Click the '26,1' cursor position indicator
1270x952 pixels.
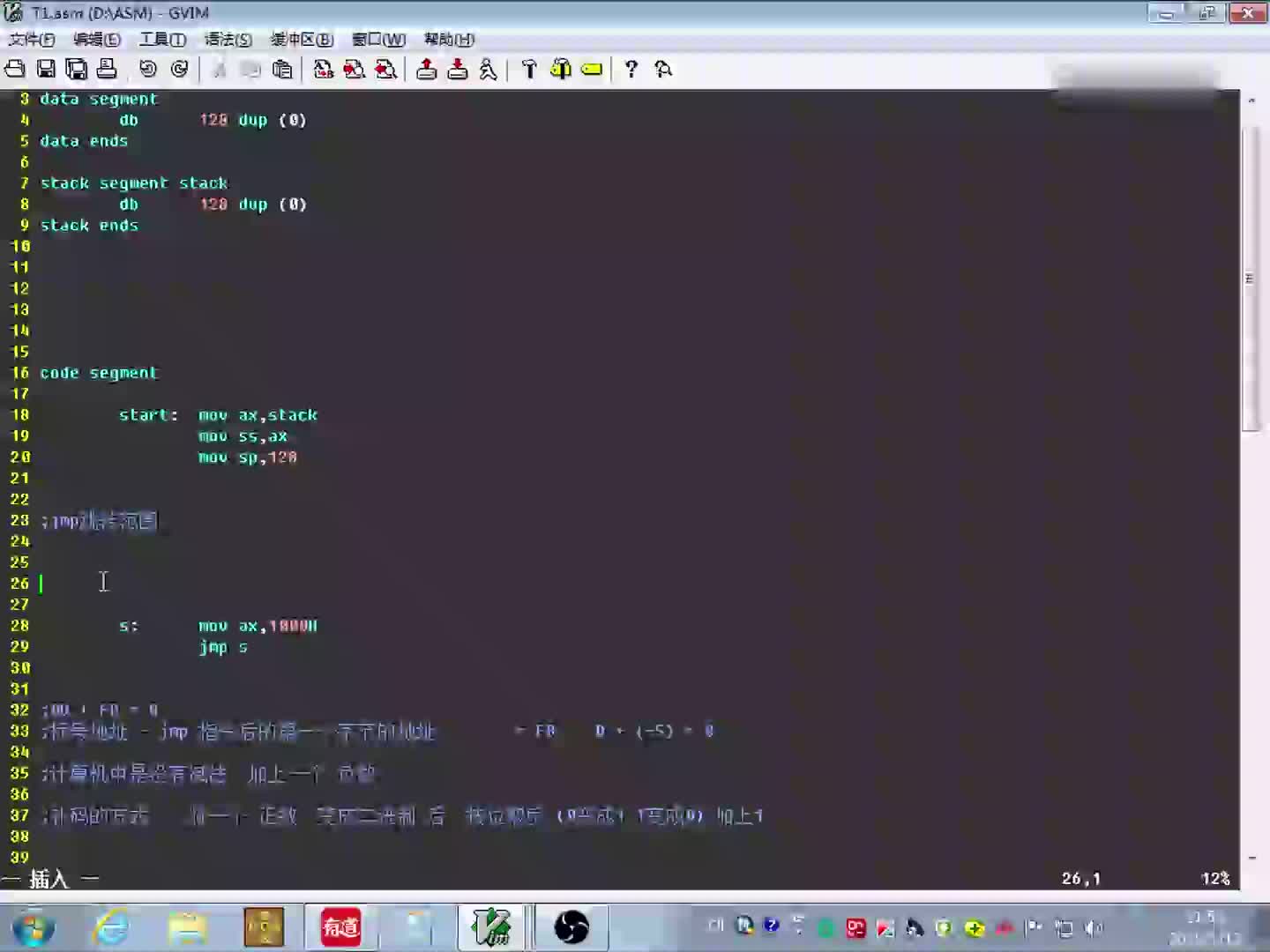(x=1081, y=879)
